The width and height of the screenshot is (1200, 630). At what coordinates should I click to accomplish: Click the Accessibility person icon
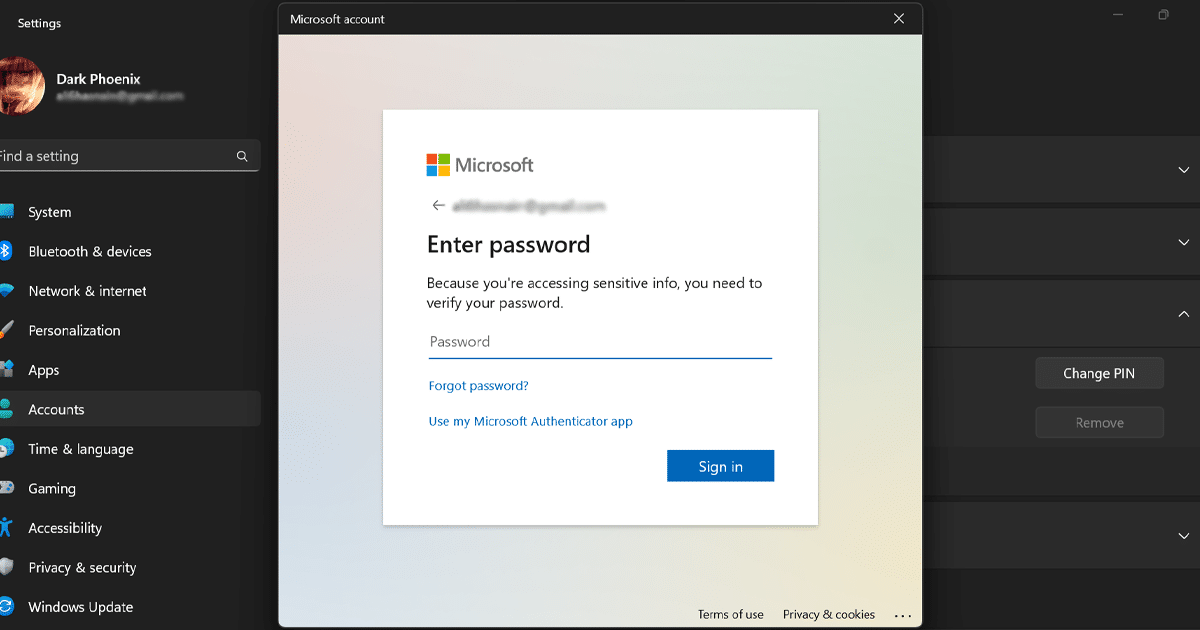(6, 528)
